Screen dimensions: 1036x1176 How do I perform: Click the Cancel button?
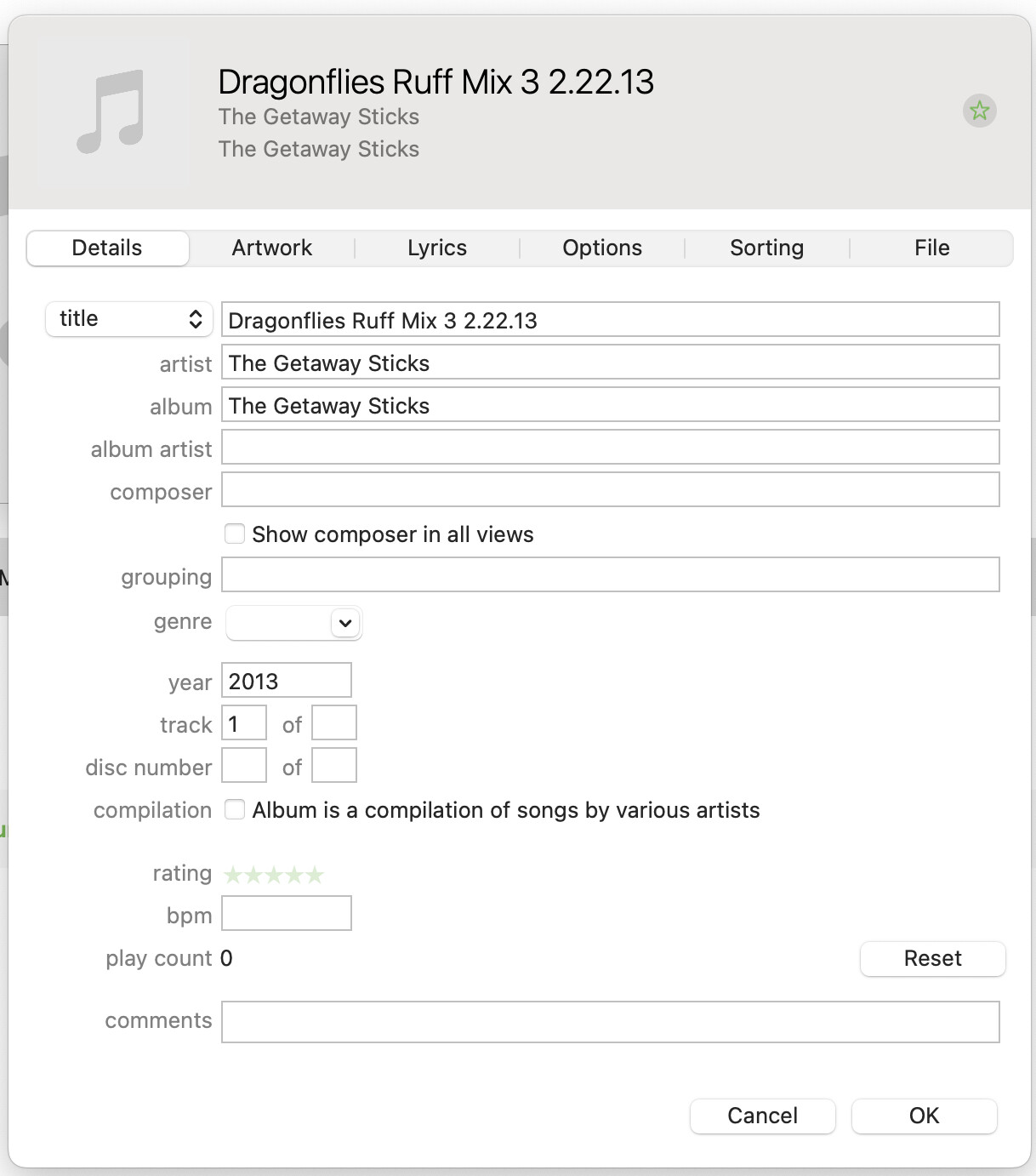762,1116
